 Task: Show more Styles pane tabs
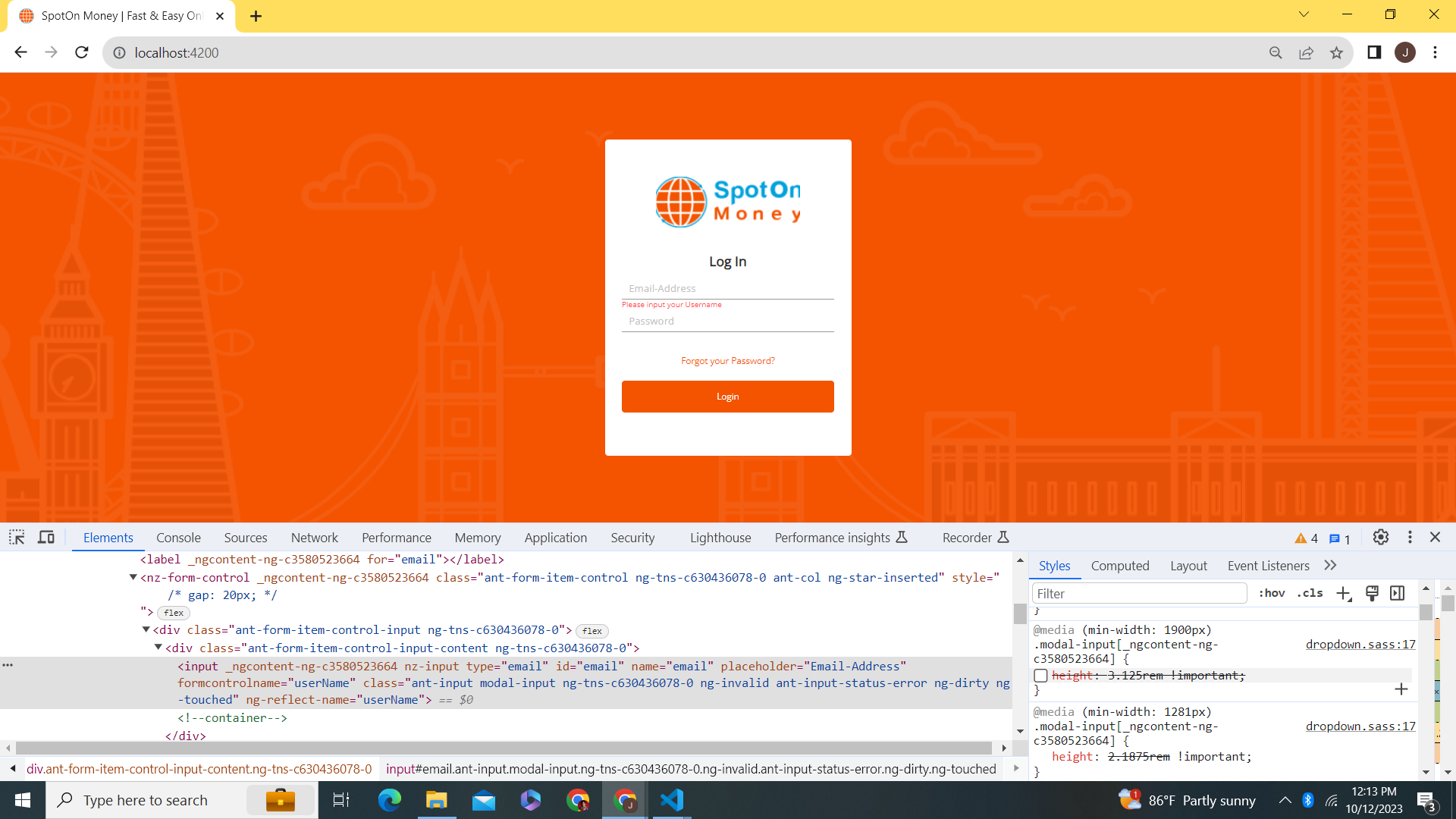coord(1330,566)
